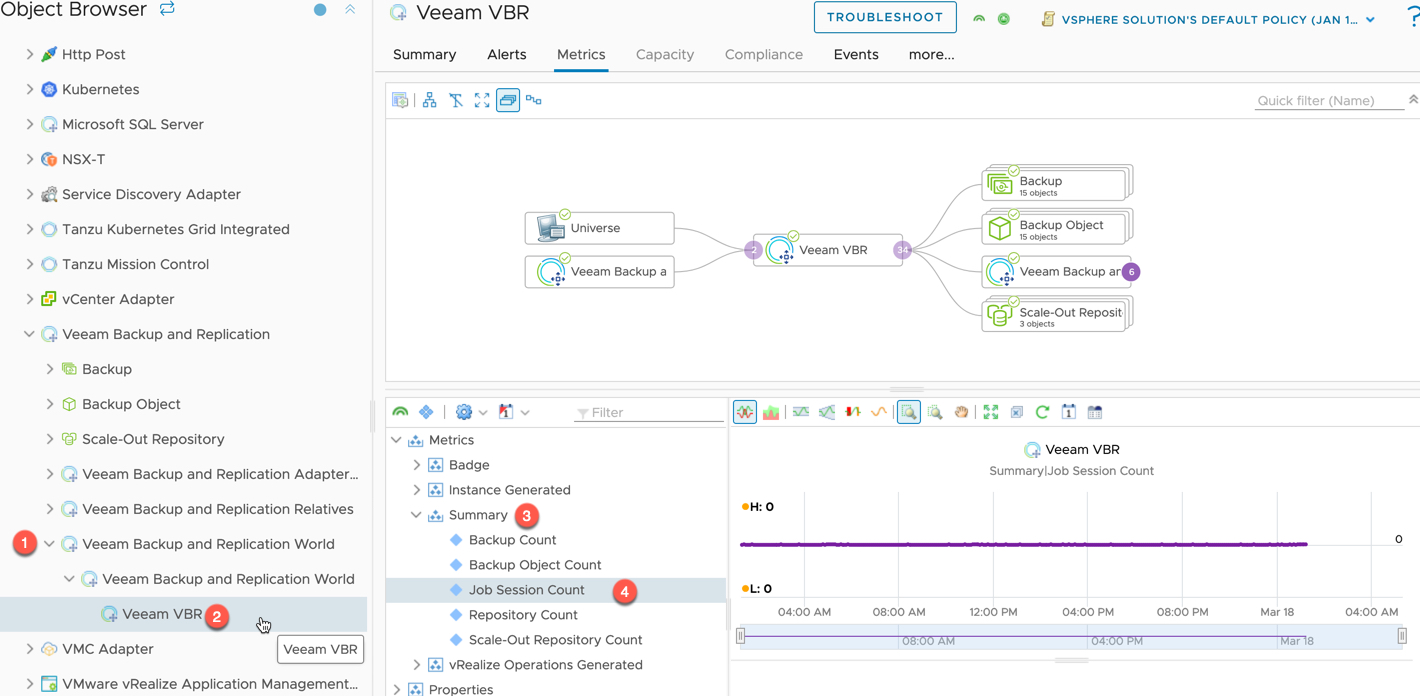The width and height of the screenshot is (1420, 696).
Task: Select the Veeam VBR tree item
Action: coord(162,614)
